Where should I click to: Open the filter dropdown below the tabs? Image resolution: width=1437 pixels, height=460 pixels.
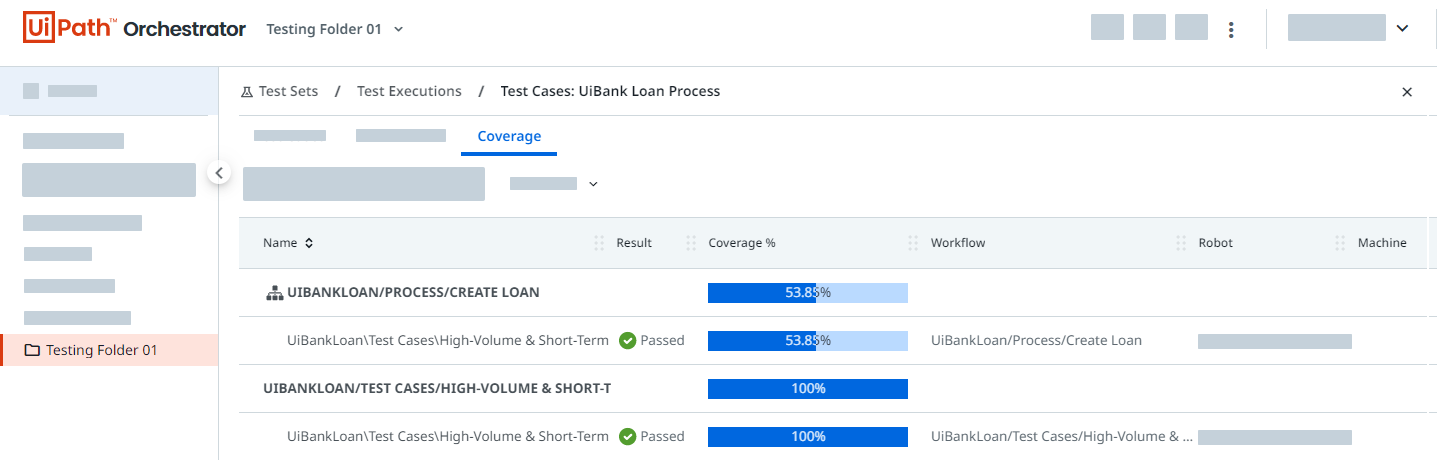tap(593, 184)
